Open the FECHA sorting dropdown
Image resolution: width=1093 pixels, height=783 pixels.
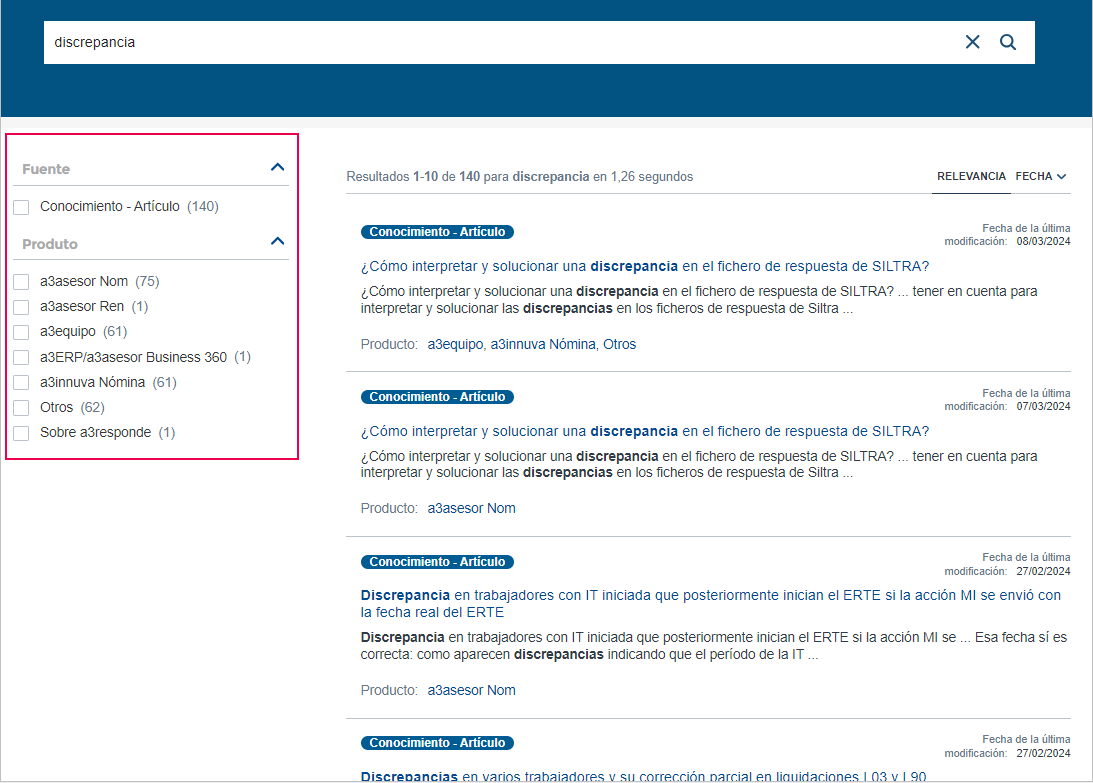[1040, 175]
